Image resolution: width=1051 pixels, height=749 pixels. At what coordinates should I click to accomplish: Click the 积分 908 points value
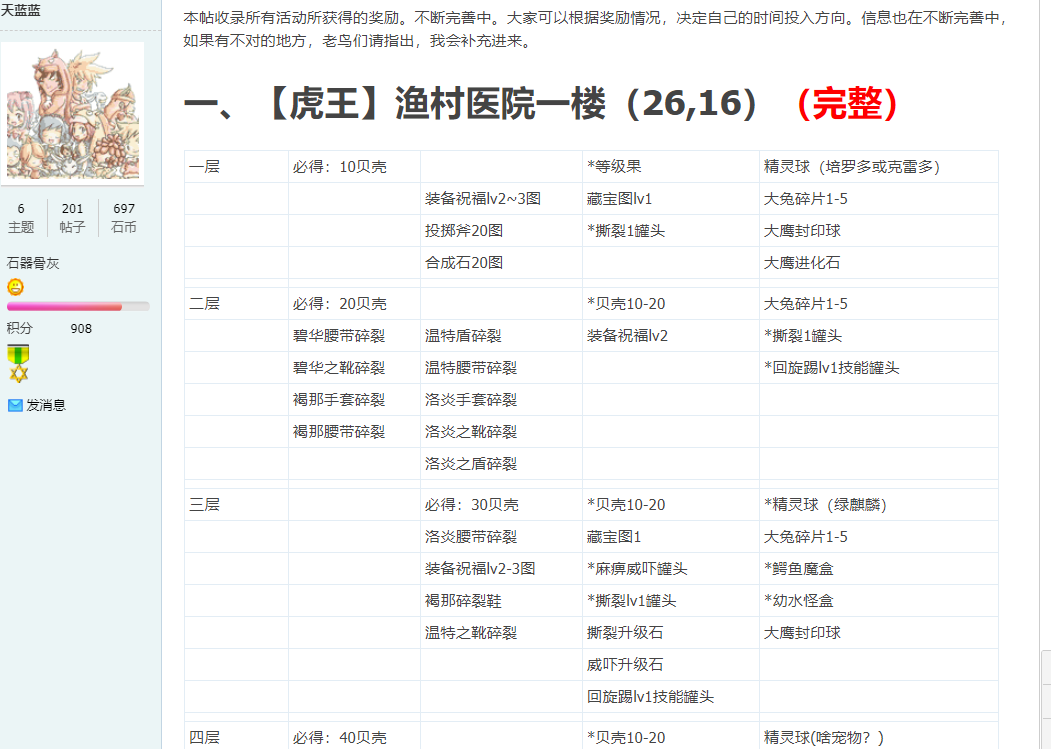coord(81,328)
